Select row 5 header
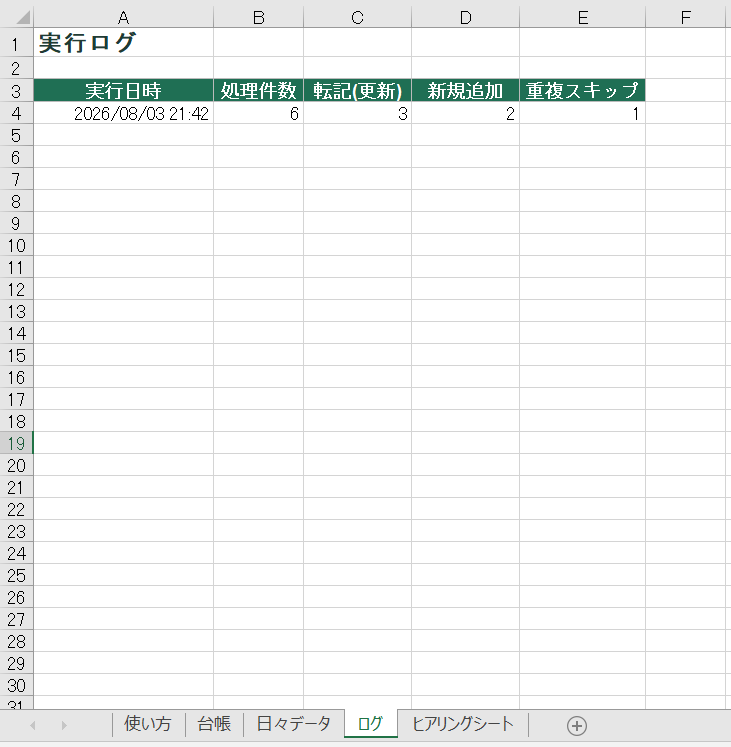 pos(16,135)
